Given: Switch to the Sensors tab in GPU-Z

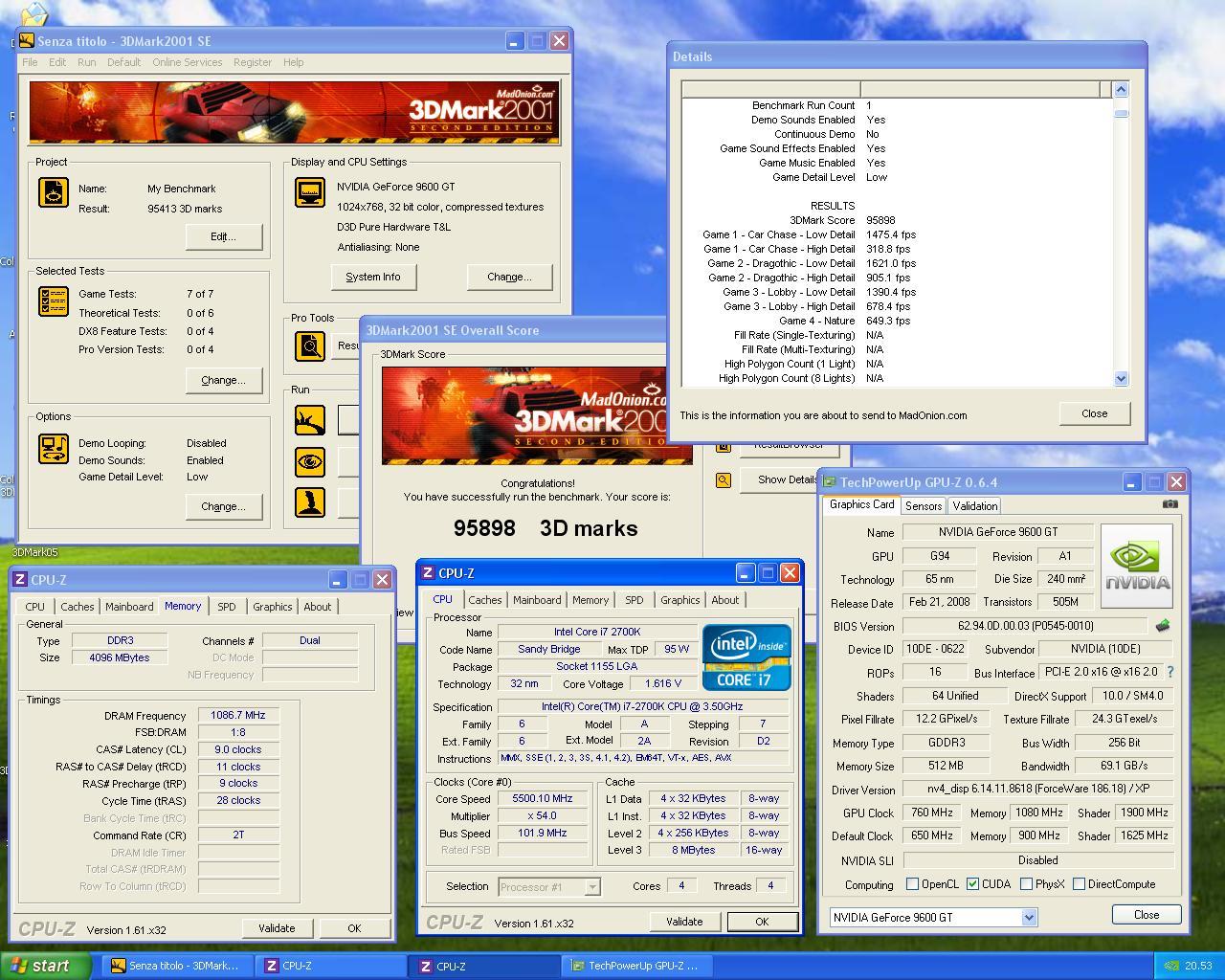Looking at the screenshot, I should pos(924,506).
